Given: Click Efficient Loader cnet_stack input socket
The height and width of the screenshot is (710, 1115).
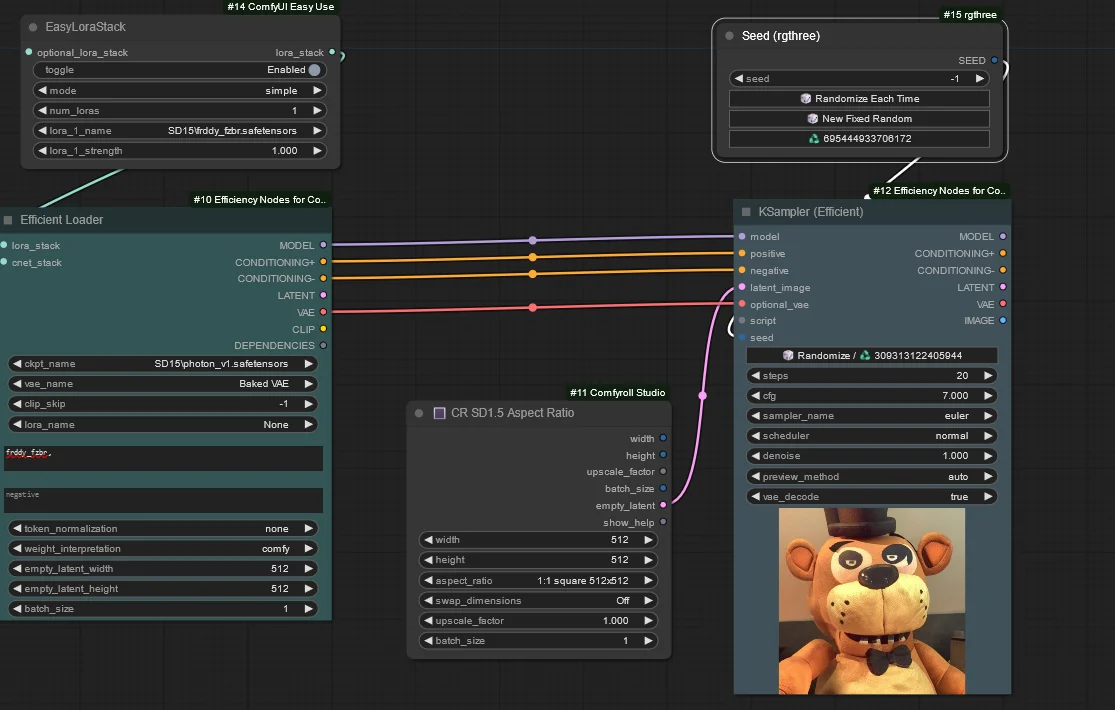Looking at the screenshot, I should click(4, 262).
